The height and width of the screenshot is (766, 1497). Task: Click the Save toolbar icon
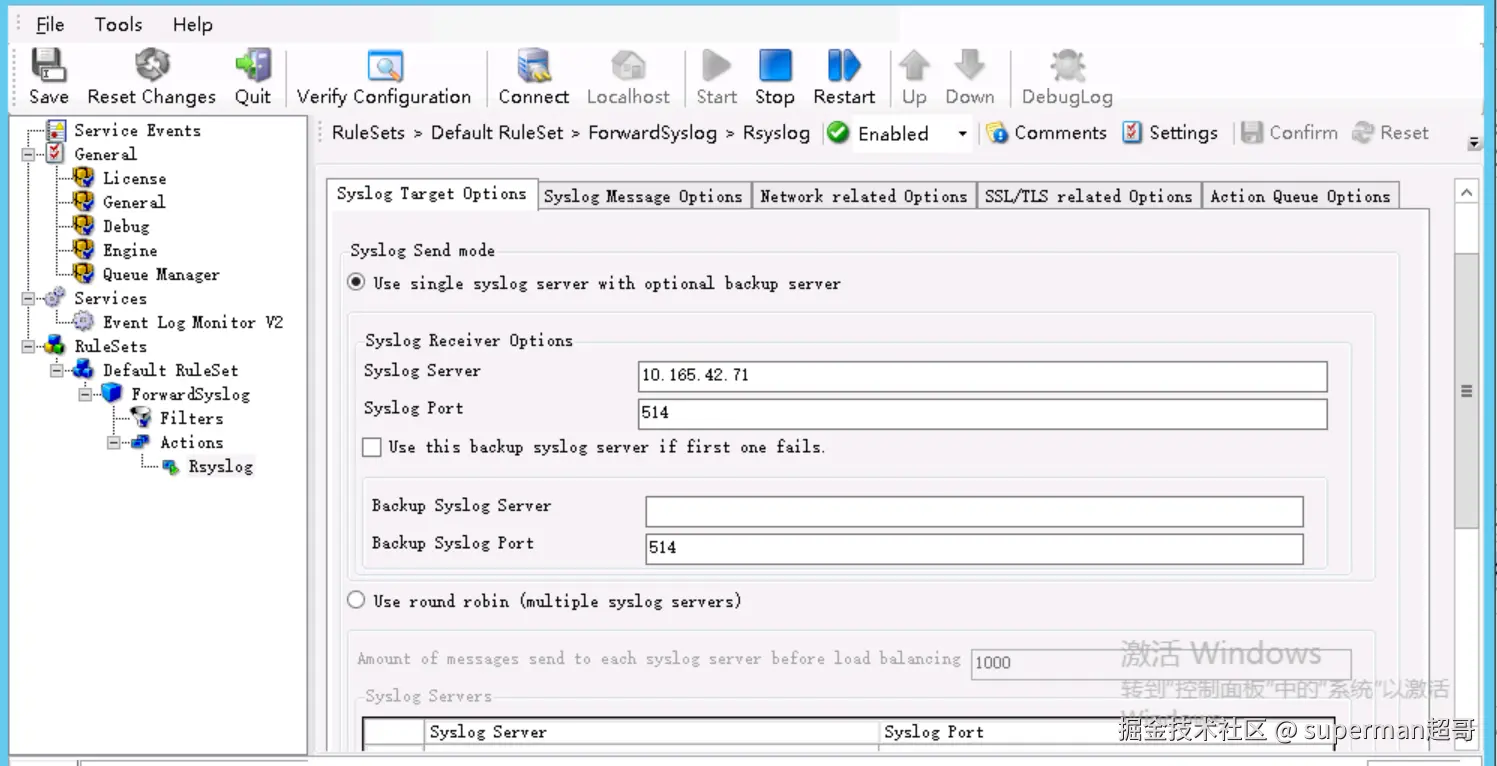[48, 66]
